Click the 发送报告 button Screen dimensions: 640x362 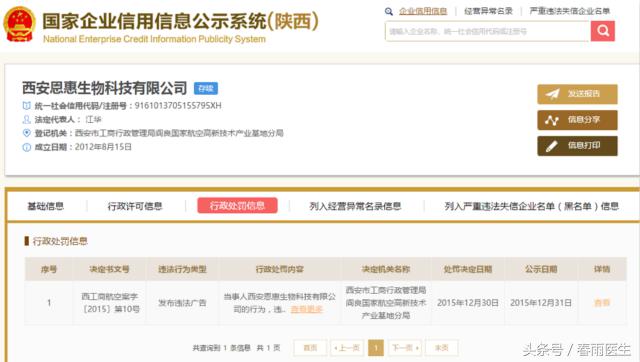(577, 94)
